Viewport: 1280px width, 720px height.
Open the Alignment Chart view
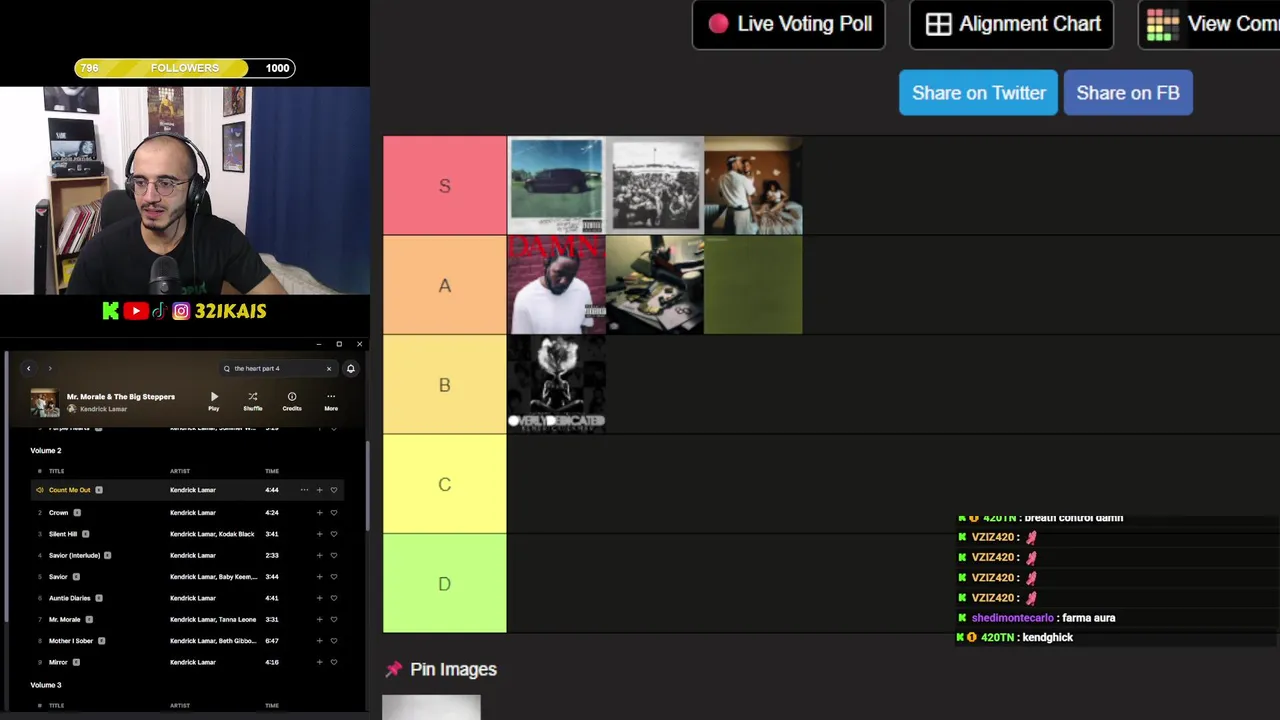pos(1012,24)
